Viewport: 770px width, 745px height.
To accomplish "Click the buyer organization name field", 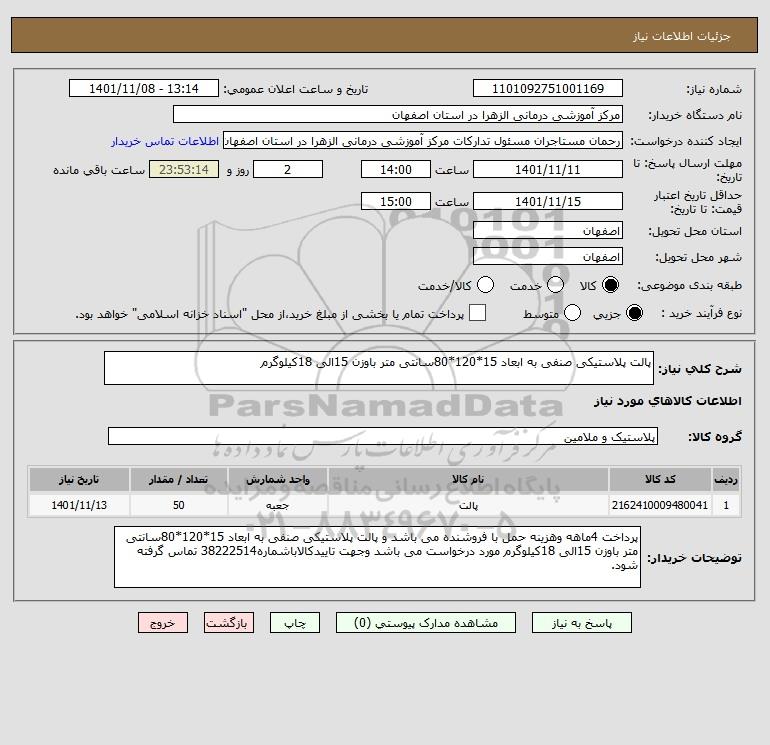I will [398, 114].
